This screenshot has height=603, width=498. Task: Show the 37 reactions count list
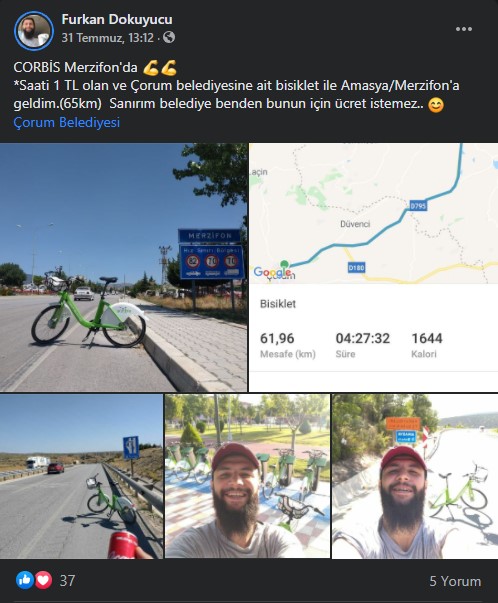(67, 580)
